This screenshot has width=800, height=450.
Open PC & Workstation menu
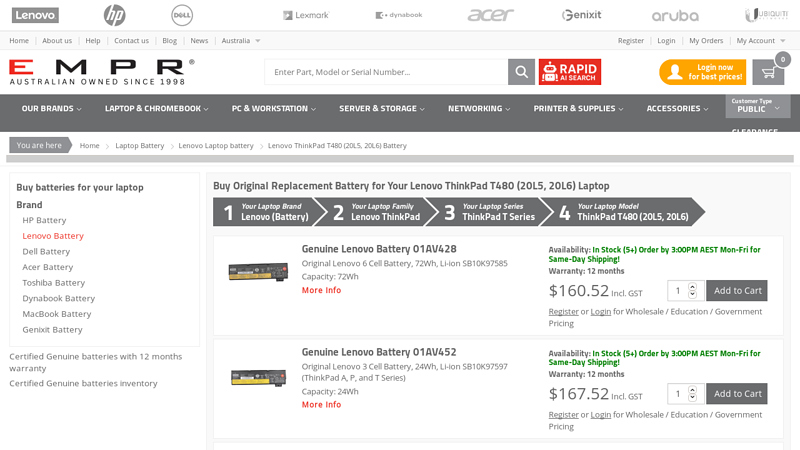(274, 109)
